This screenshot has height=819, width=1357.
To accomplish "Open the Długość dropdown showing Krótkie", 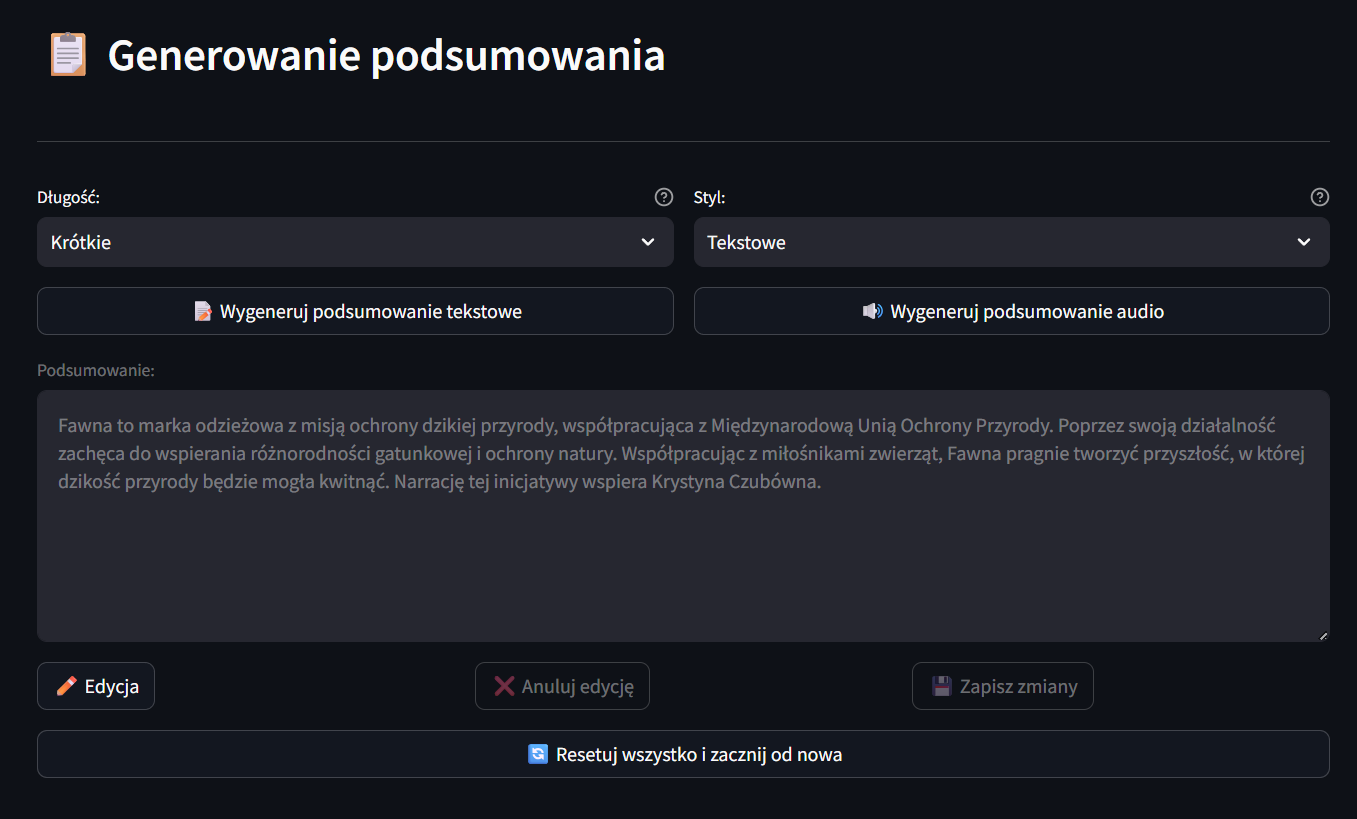I will click(x=340, y=242).
